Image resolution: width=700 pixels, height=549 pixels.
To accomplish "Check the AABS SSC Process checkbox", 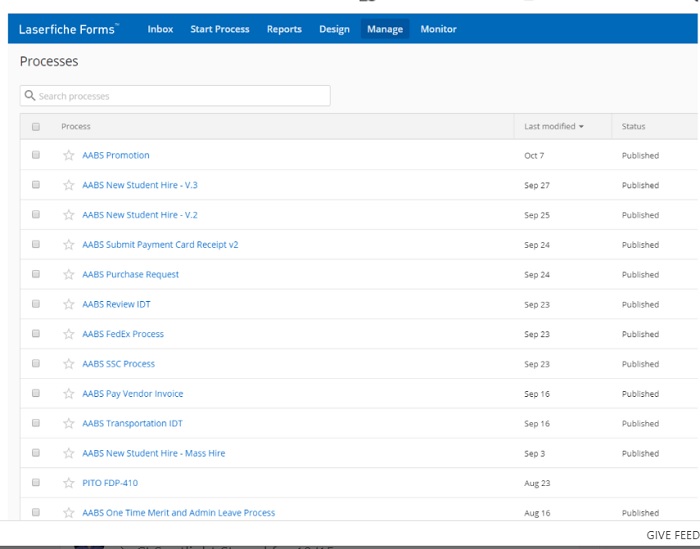I will pyautogui.click(x=36, y=363).
